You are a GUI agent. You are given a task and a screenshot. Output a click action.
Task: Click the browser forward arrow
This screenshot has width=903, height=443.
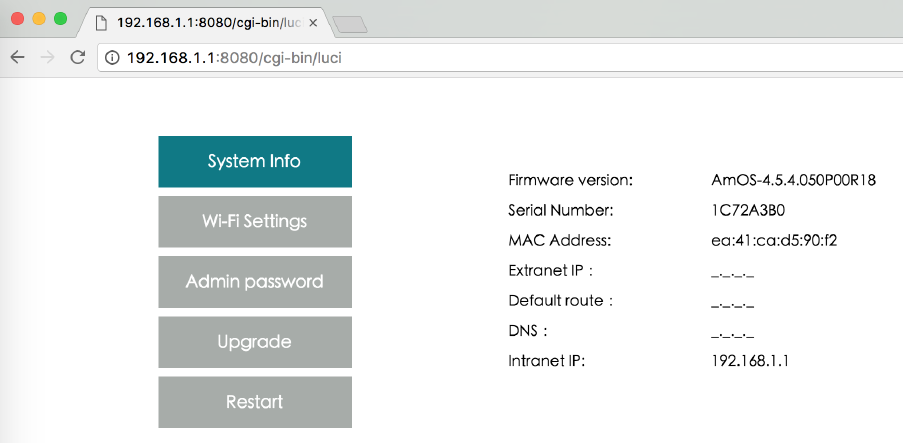47,57
